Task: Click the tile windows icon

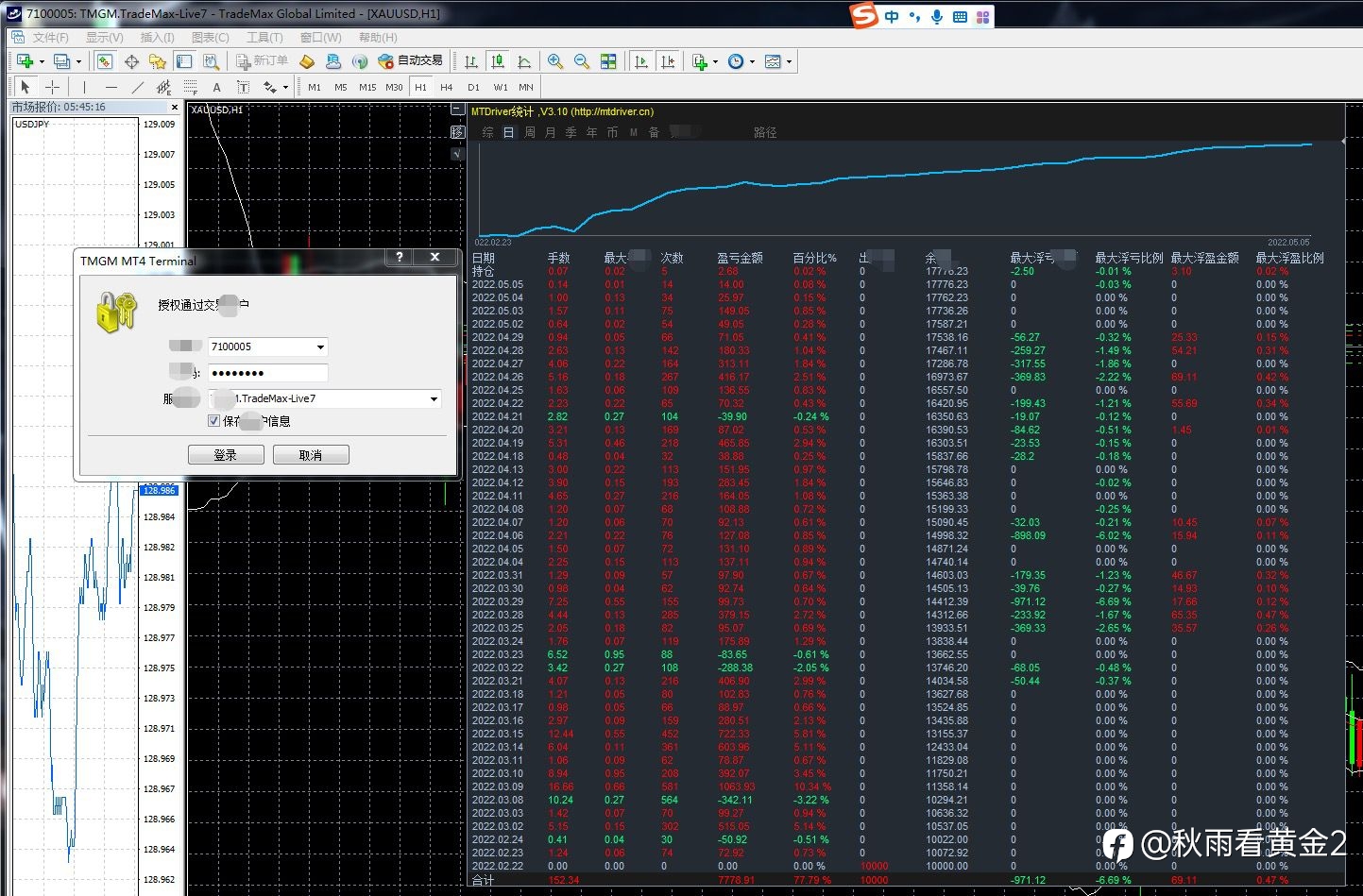Action: point(608,61)
